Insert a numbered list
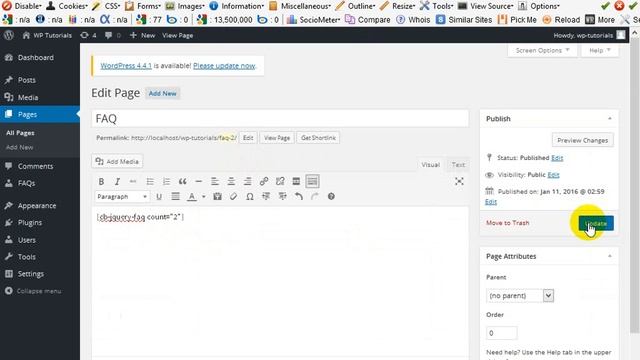640x360 pixels. point(166,181)
